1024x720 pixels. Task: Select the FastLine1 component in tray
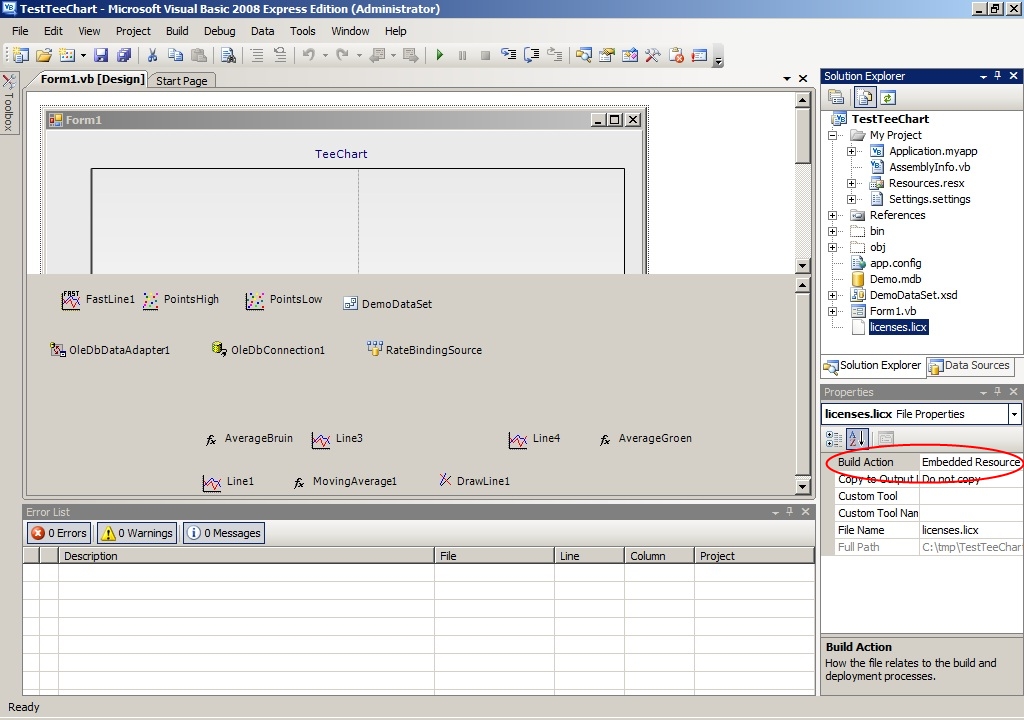[97, 300]
